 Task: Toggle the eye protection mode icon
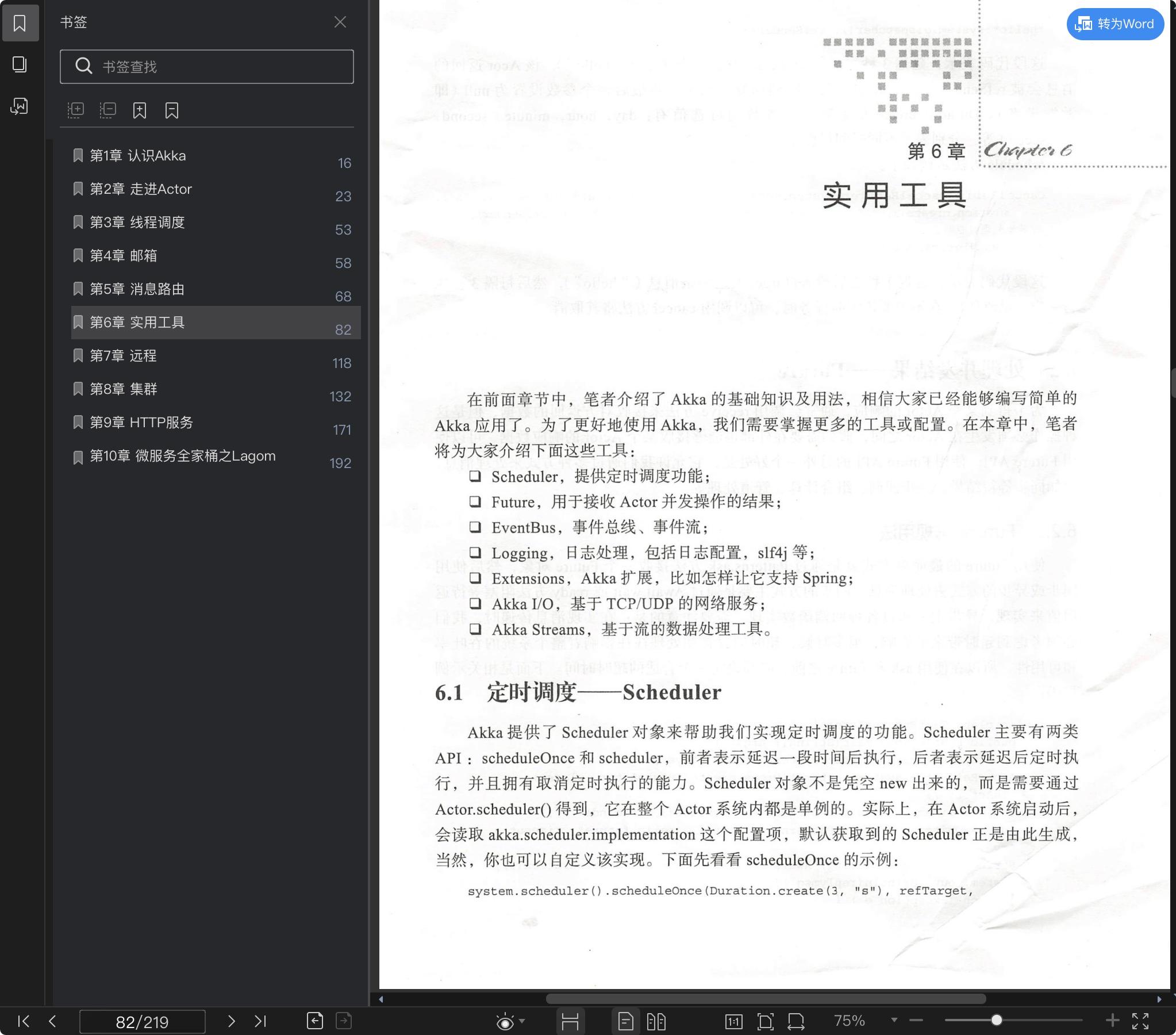pyautogui.click(x=505, y=1021)
